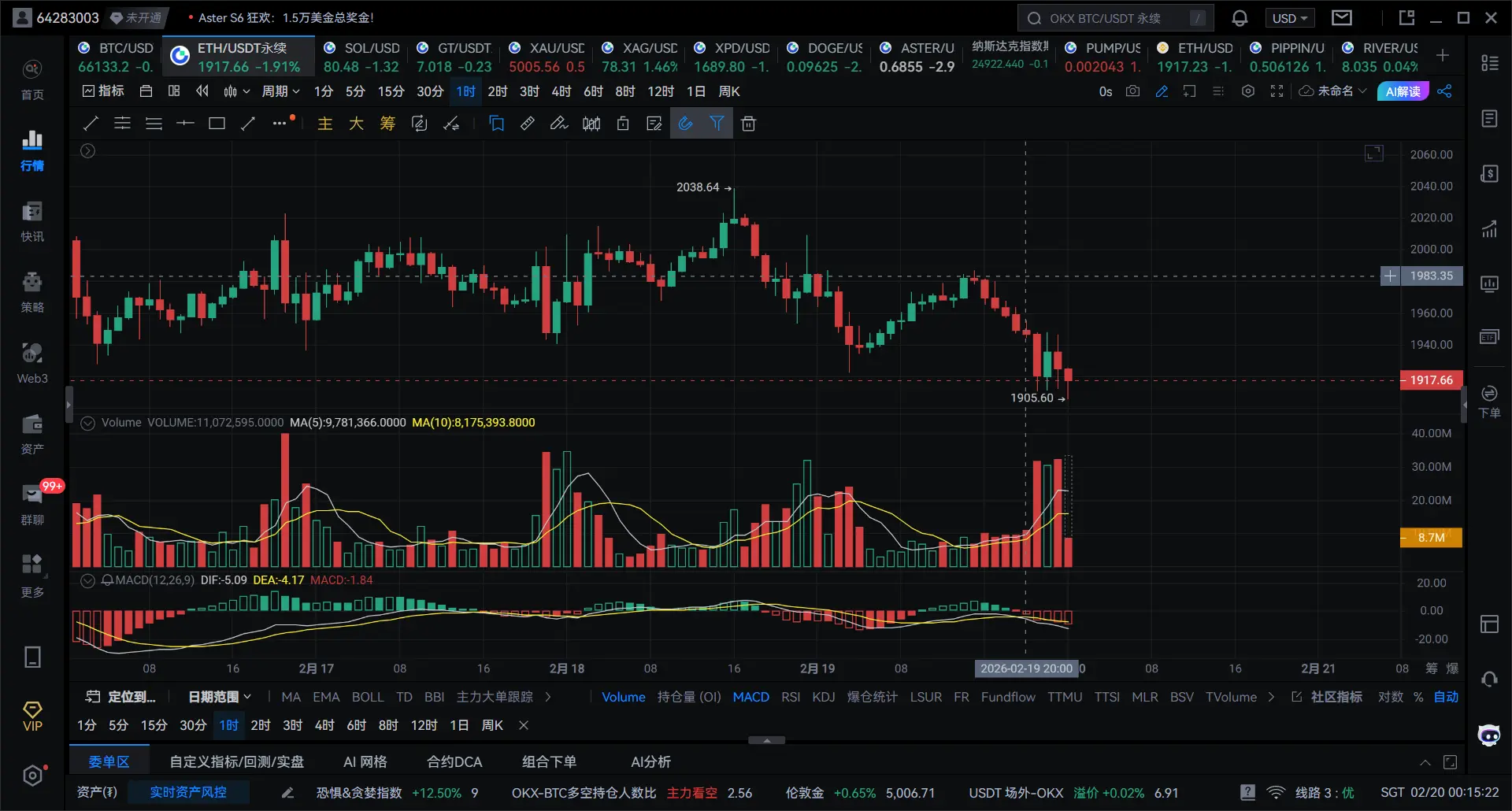Click the 定位到... locate button
The height and width of the screenshot is (811, 1512).
(x=121, y=697)
